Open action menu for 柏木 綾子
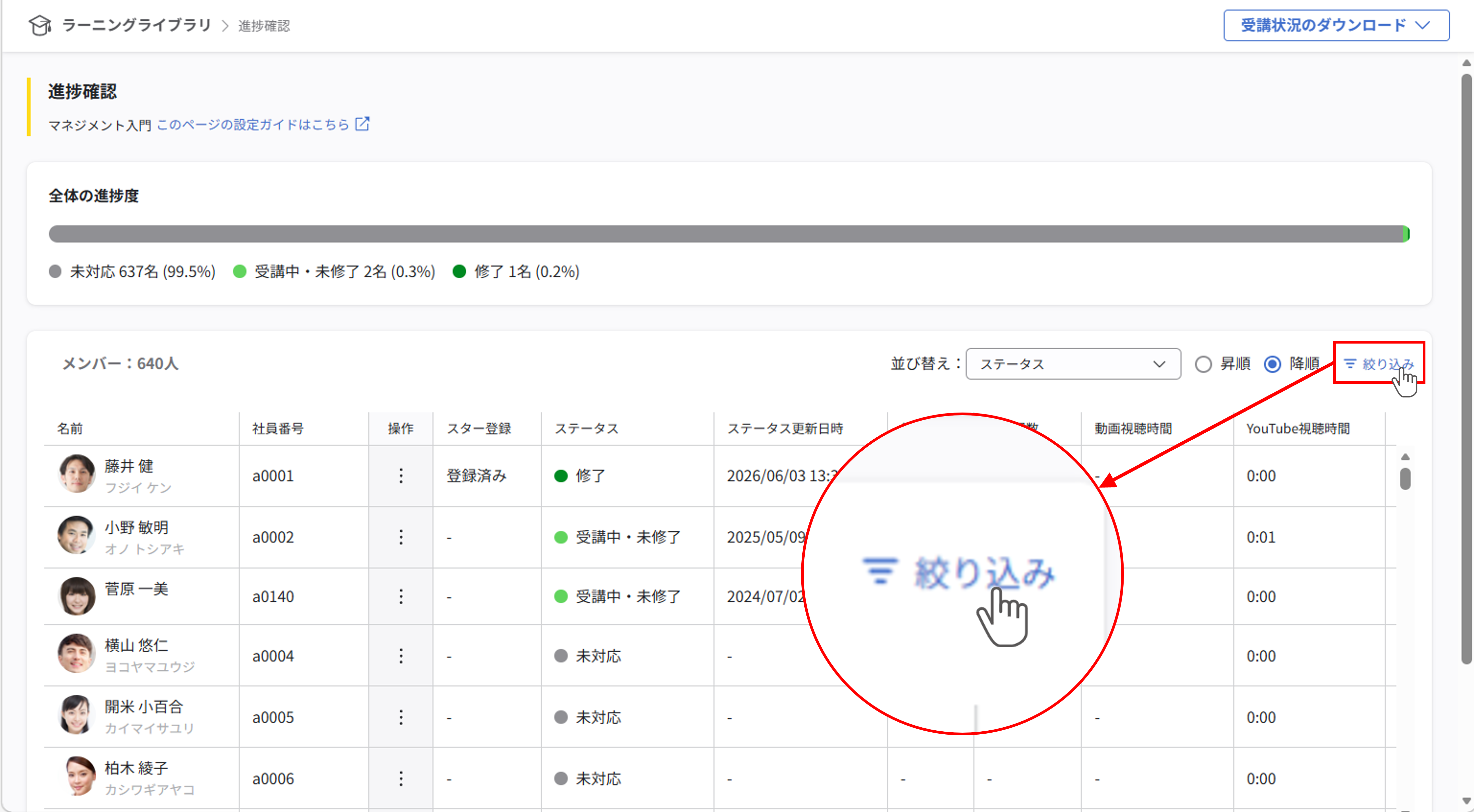Viewport: 1474px width, 812px height. [x=401, y=778]
